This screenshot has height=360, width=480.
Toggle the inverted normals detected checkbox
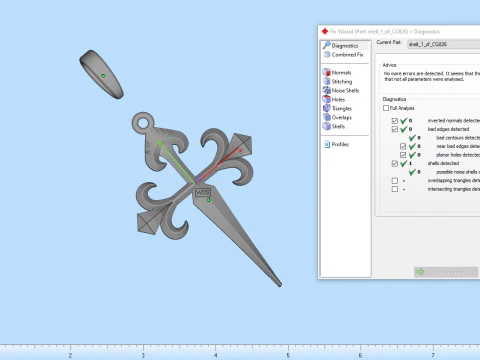[395, 121]
